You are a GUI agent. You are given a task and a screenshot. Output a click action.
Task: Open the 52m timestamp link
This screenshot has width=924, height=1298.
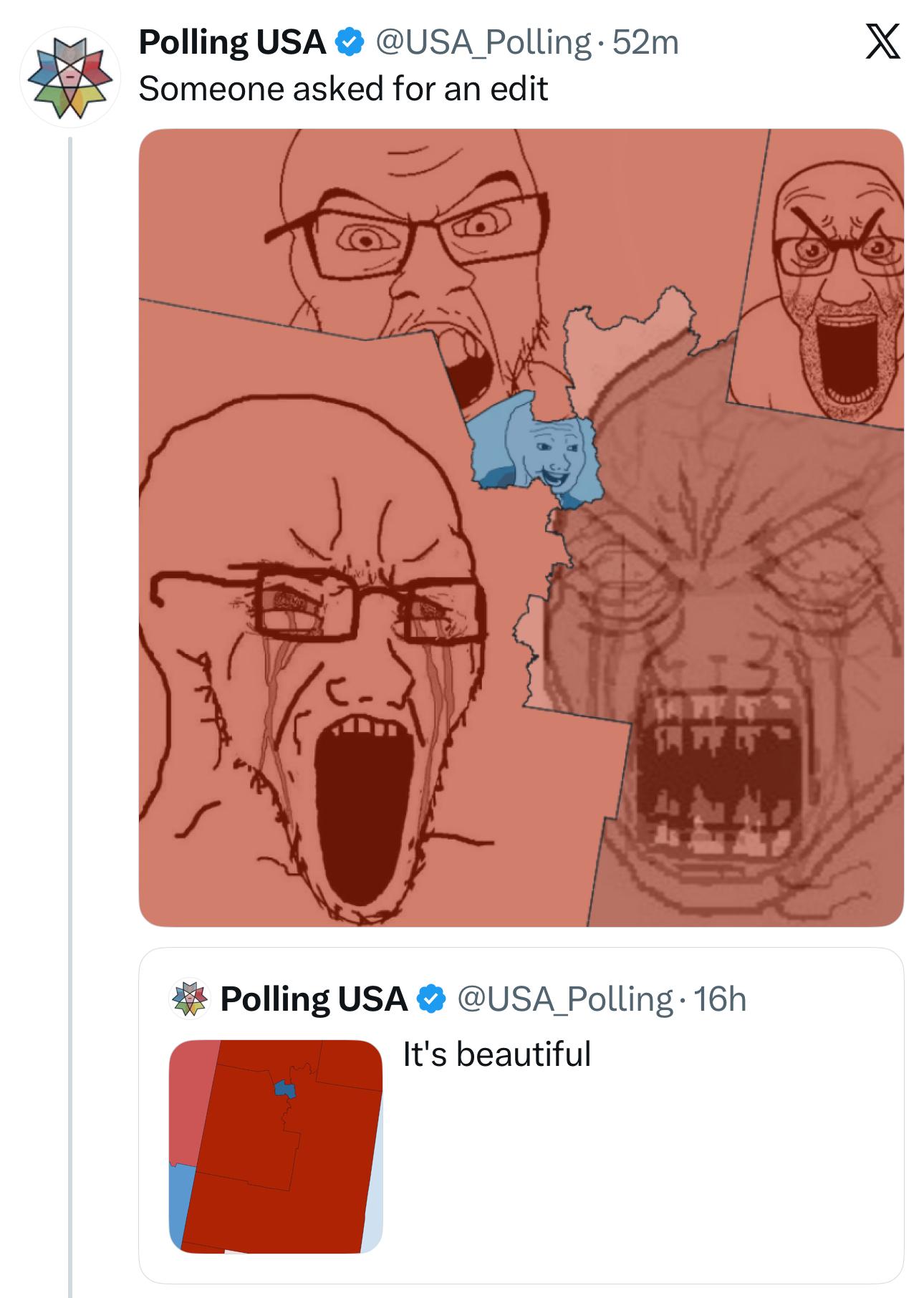[x=645, y=43]
